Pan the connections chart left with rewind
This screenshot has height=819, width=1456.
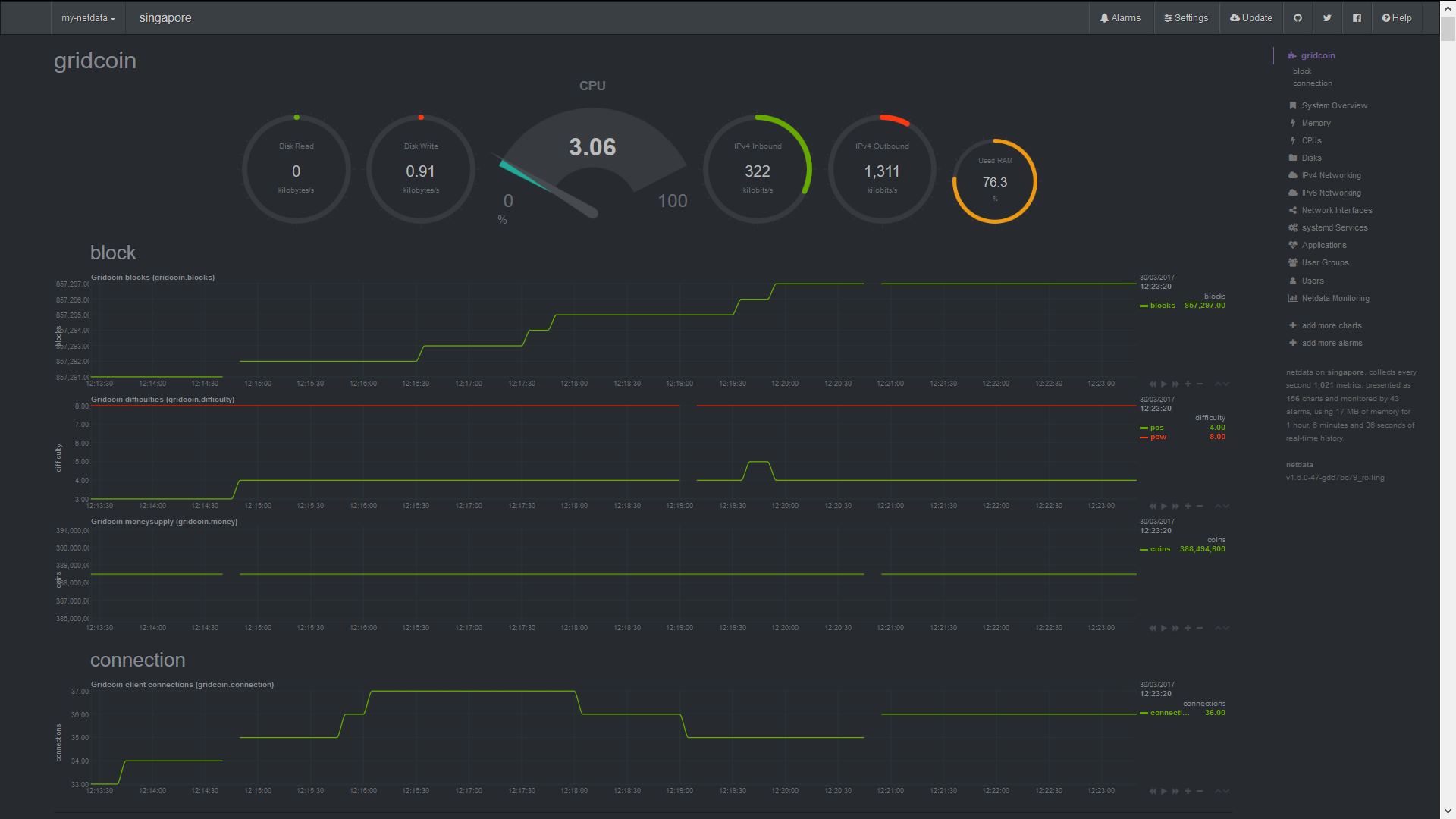1153,791
